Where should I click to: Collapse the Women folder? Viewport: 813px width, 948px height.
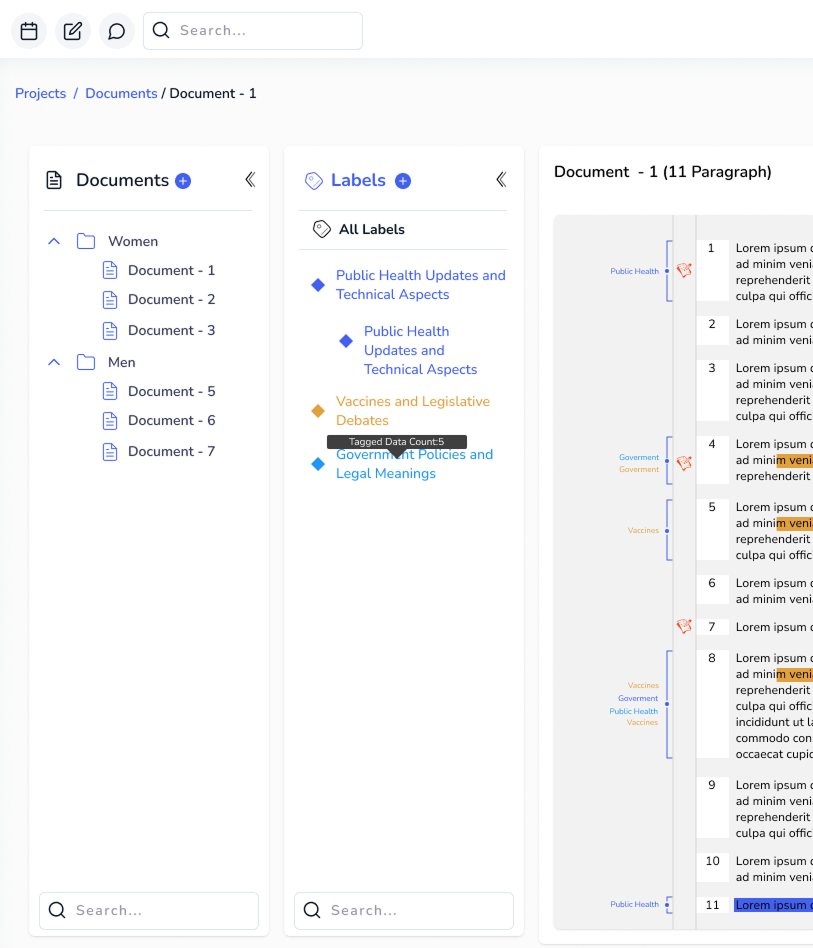point(54,241)
